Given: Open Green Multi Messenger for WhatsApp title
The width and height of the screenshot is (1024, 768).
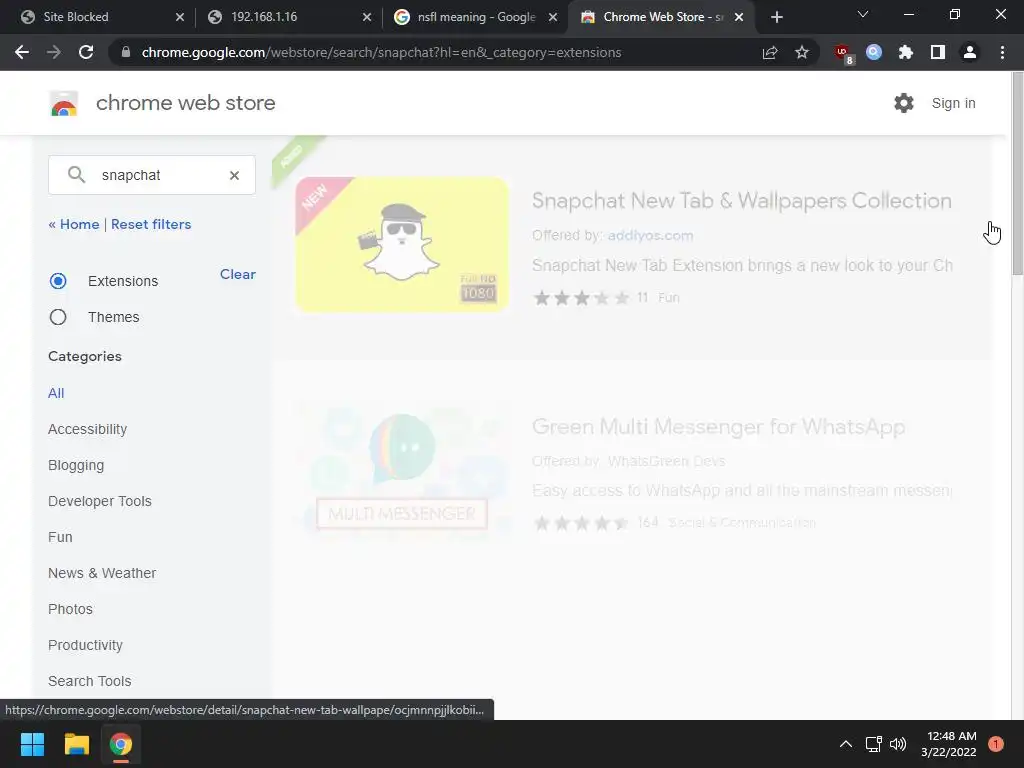Looking at the screenshot, I should [x=718, y=426].
